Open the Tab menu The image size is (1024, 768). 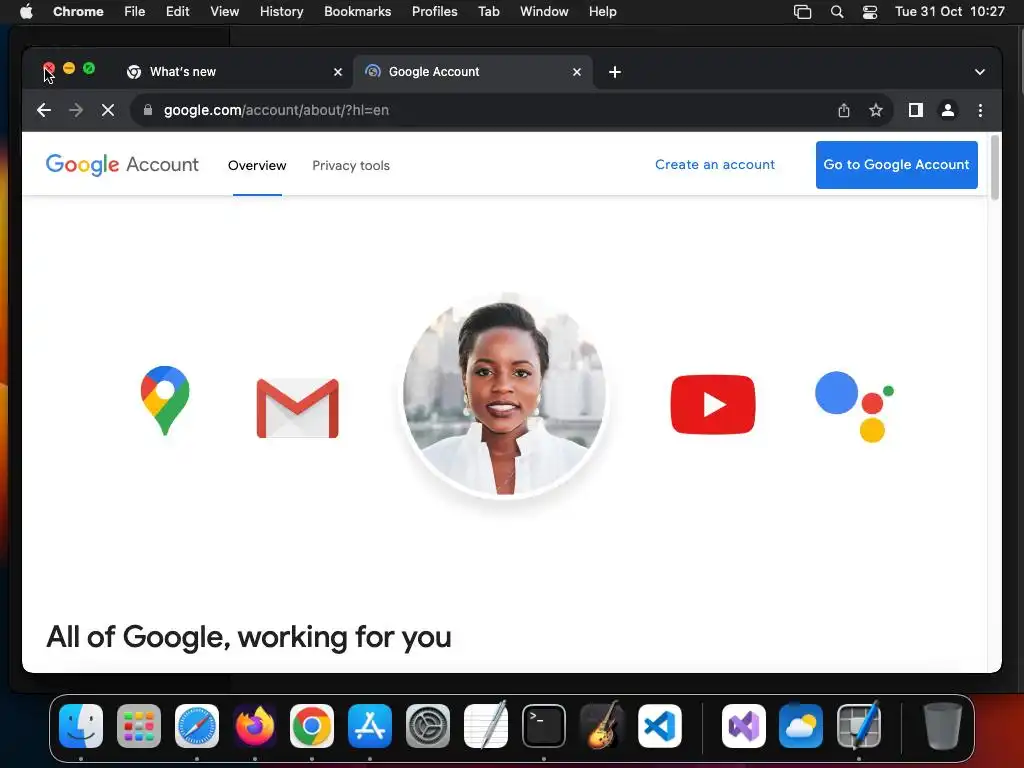click(x=488, y=11)
